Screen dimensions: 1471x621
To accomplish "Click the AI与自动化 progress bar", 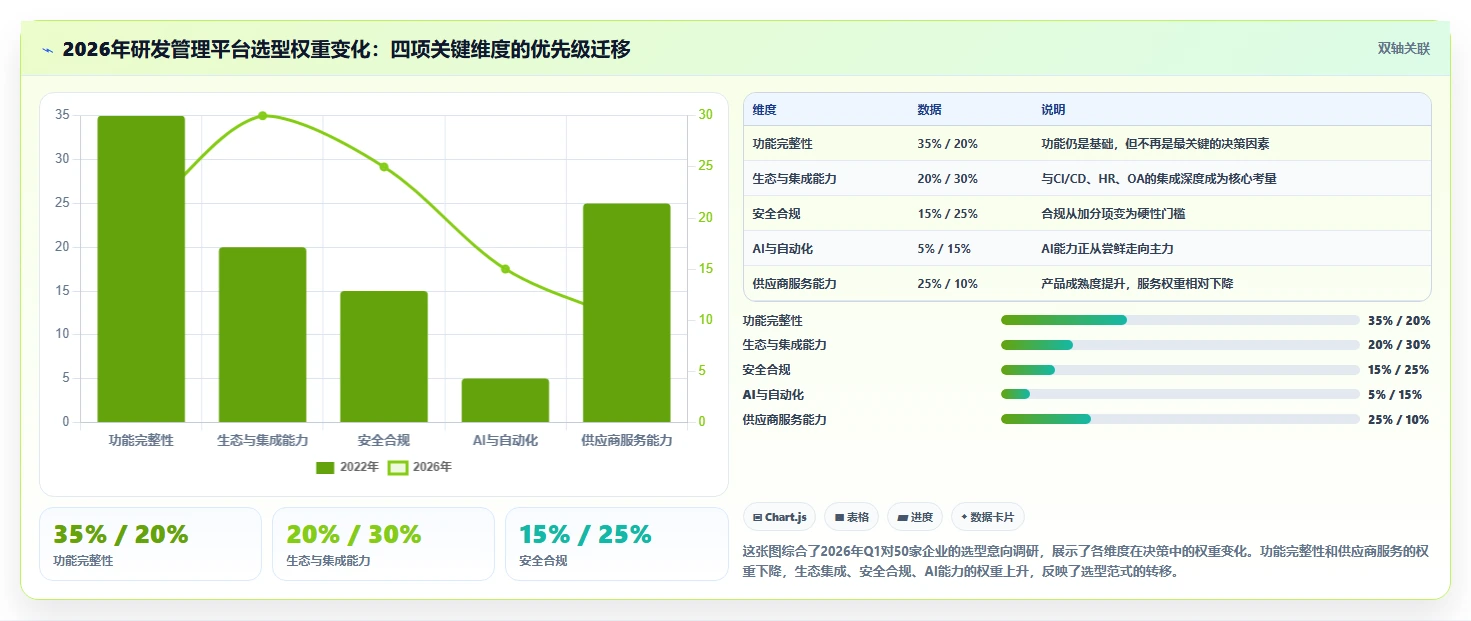I will (1180, 394).
